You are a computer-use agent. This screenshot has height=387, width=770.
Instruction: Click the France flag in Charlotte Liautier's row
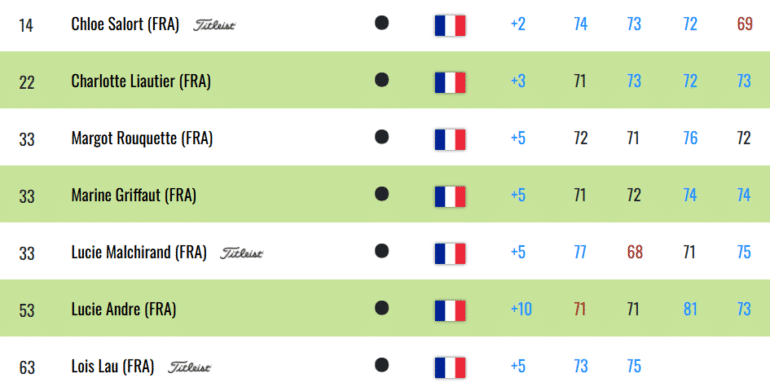[450, 83]
